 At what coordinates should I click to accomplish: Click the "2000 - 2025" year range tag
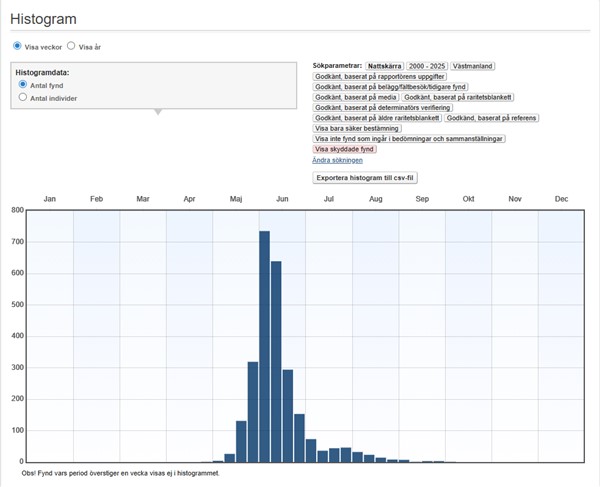(x=428, y=65)
